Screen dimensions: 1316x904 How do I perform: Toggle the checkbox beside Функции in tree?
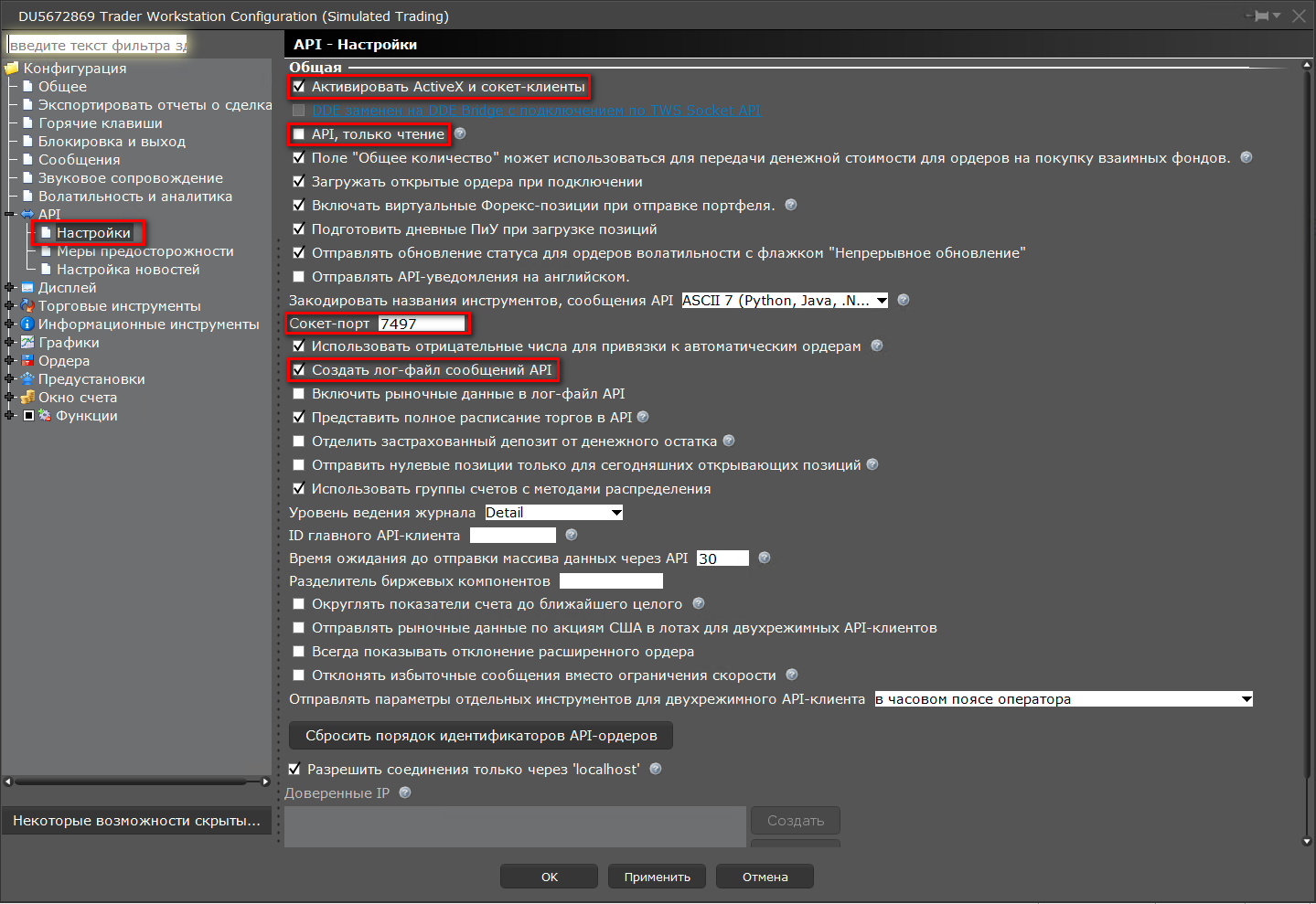coord(28,415)
